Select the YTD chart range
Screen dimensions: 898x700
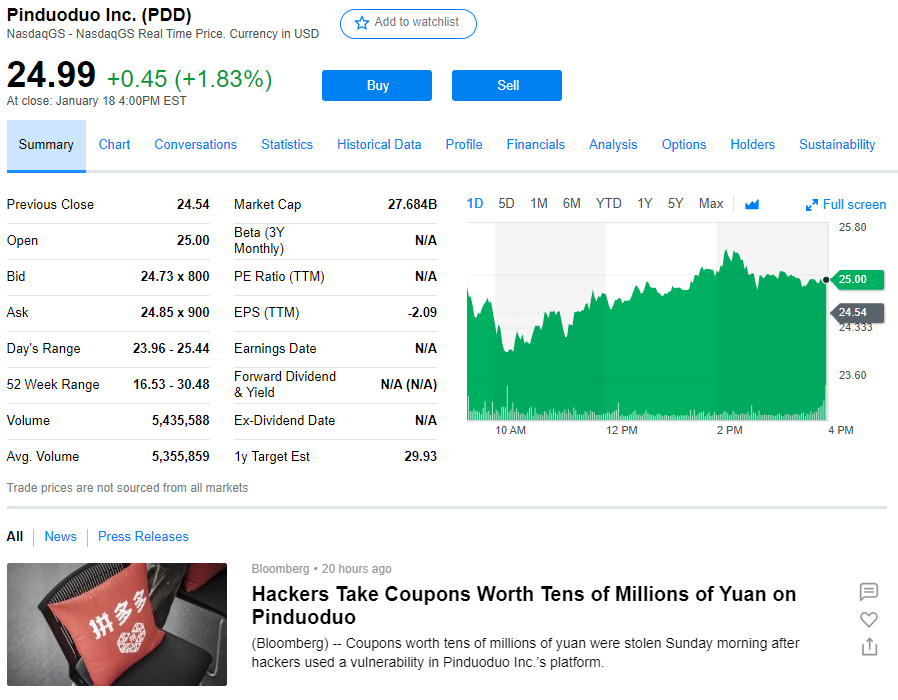(x=608, y=204)
